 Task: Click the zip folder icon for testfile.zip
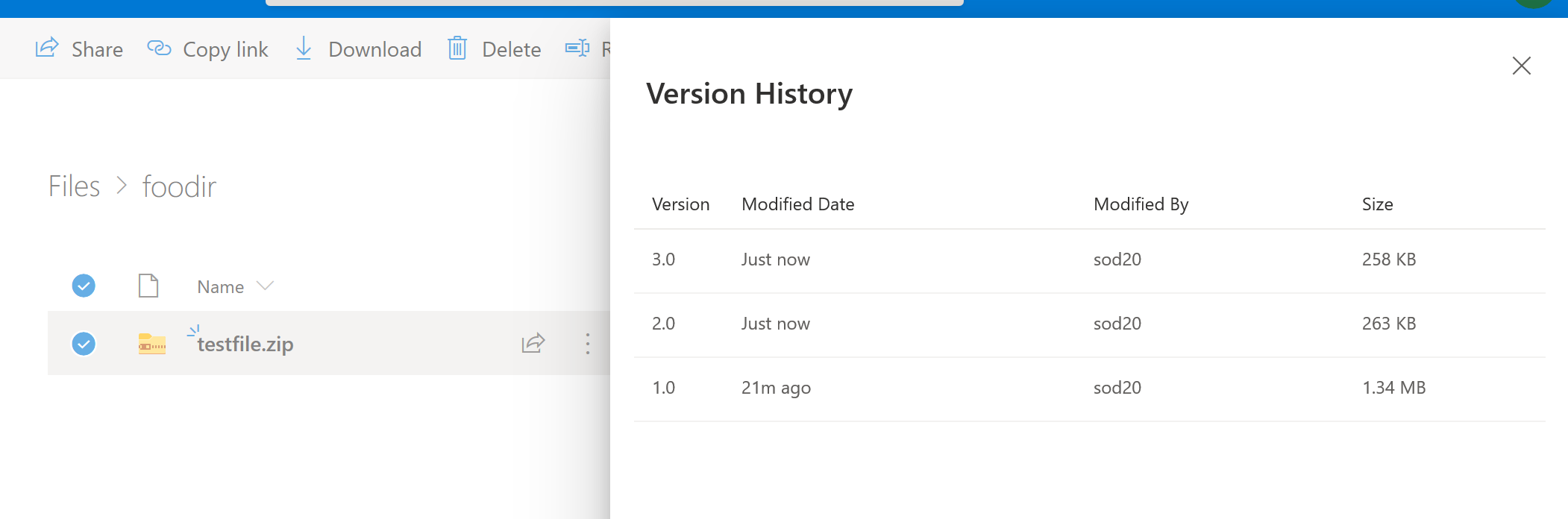[x=152, y=344]
